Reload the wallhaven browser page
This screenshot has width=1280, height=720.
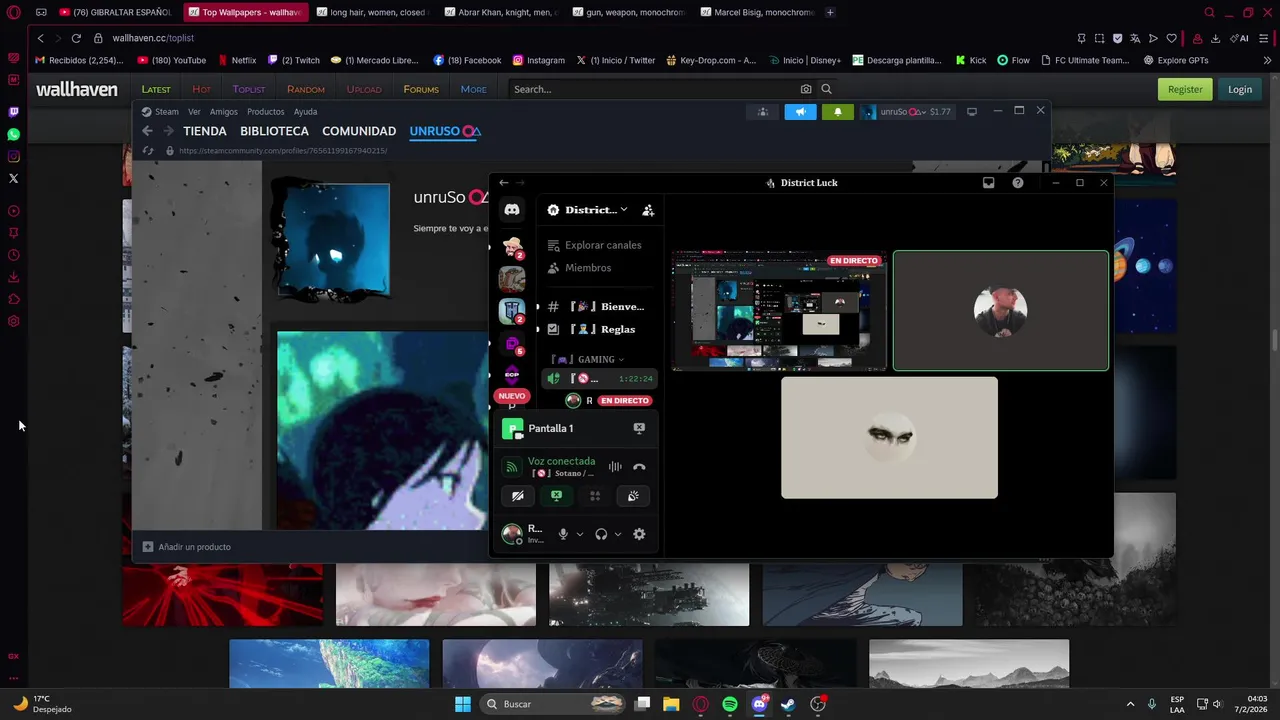point(76,38)
